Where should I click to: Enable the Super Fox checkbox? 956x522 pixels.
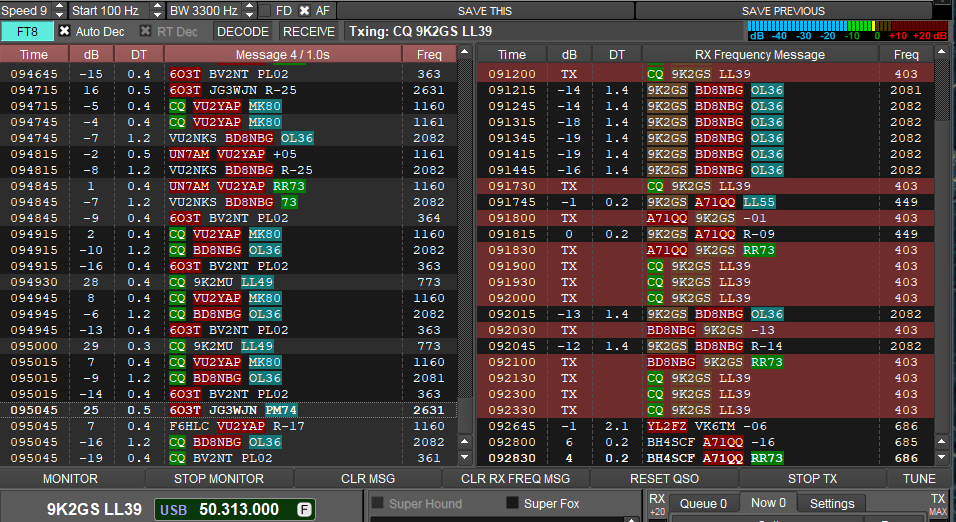point(512,503)
